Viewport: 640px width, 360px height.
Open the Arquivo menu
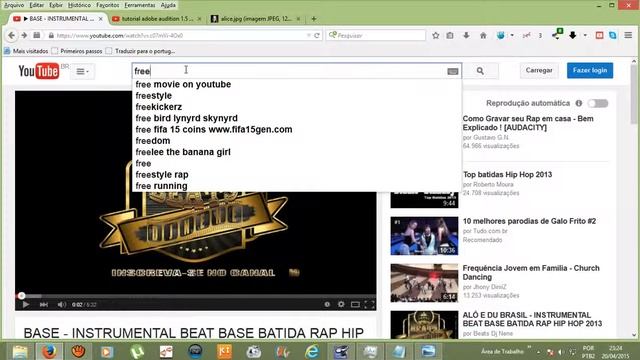tap(14, 5)
